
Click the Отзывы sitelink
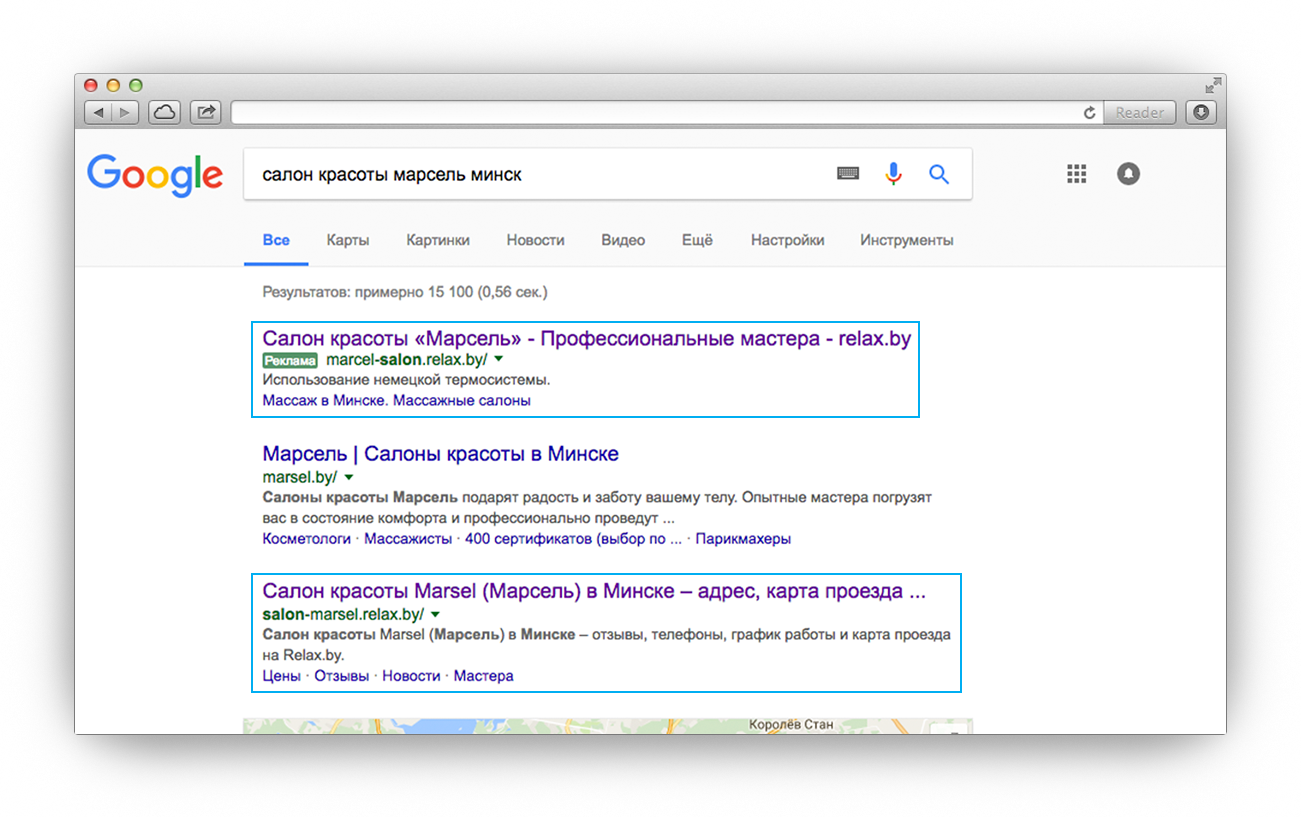click(341, 675)
